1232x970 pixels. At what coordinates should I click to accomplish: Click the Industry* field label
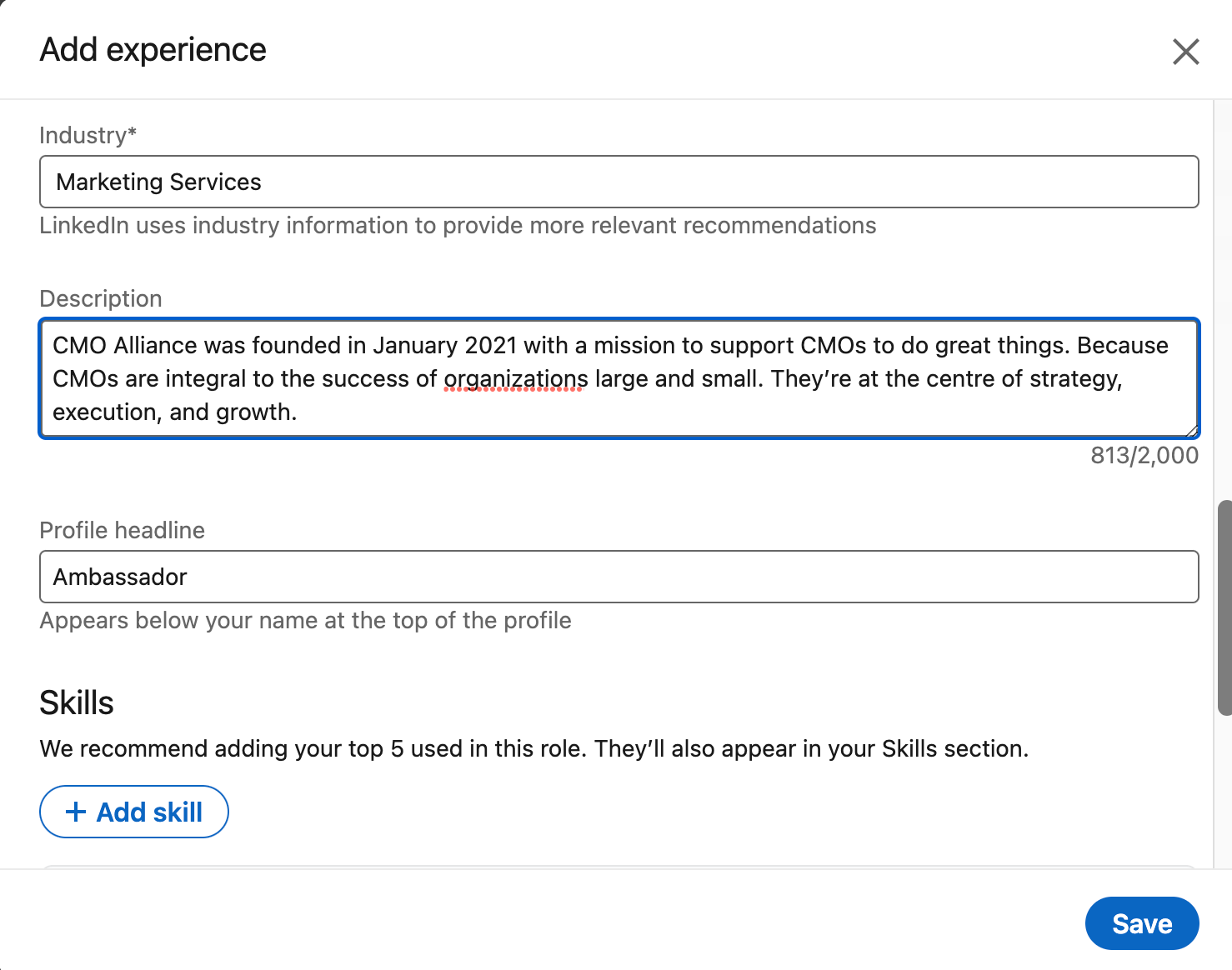click(88, 135)
